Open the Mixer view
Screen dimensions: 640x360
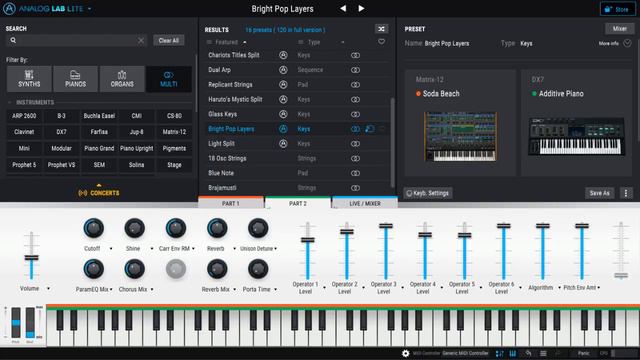pyautogui.click(x=619, y=29)
